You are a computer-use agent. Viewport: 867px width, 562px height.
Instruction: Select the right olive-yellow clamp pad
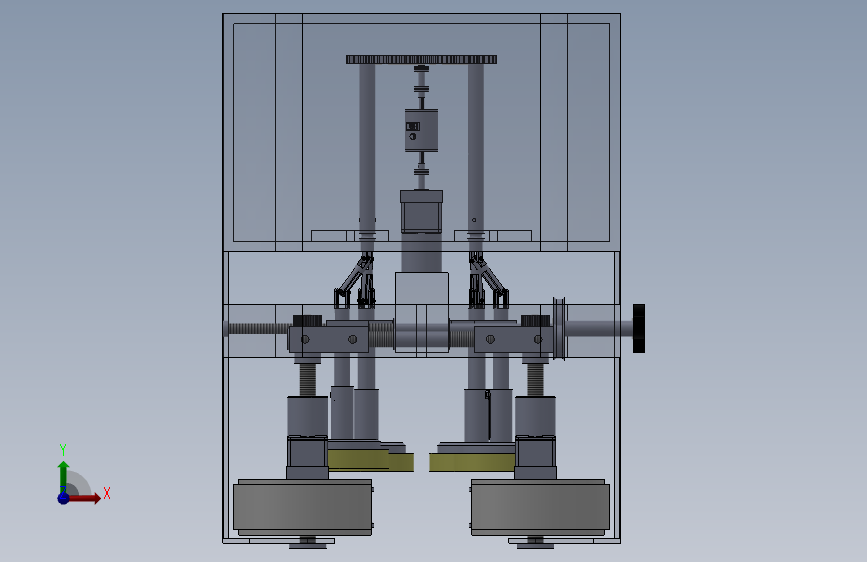point(472,462)
